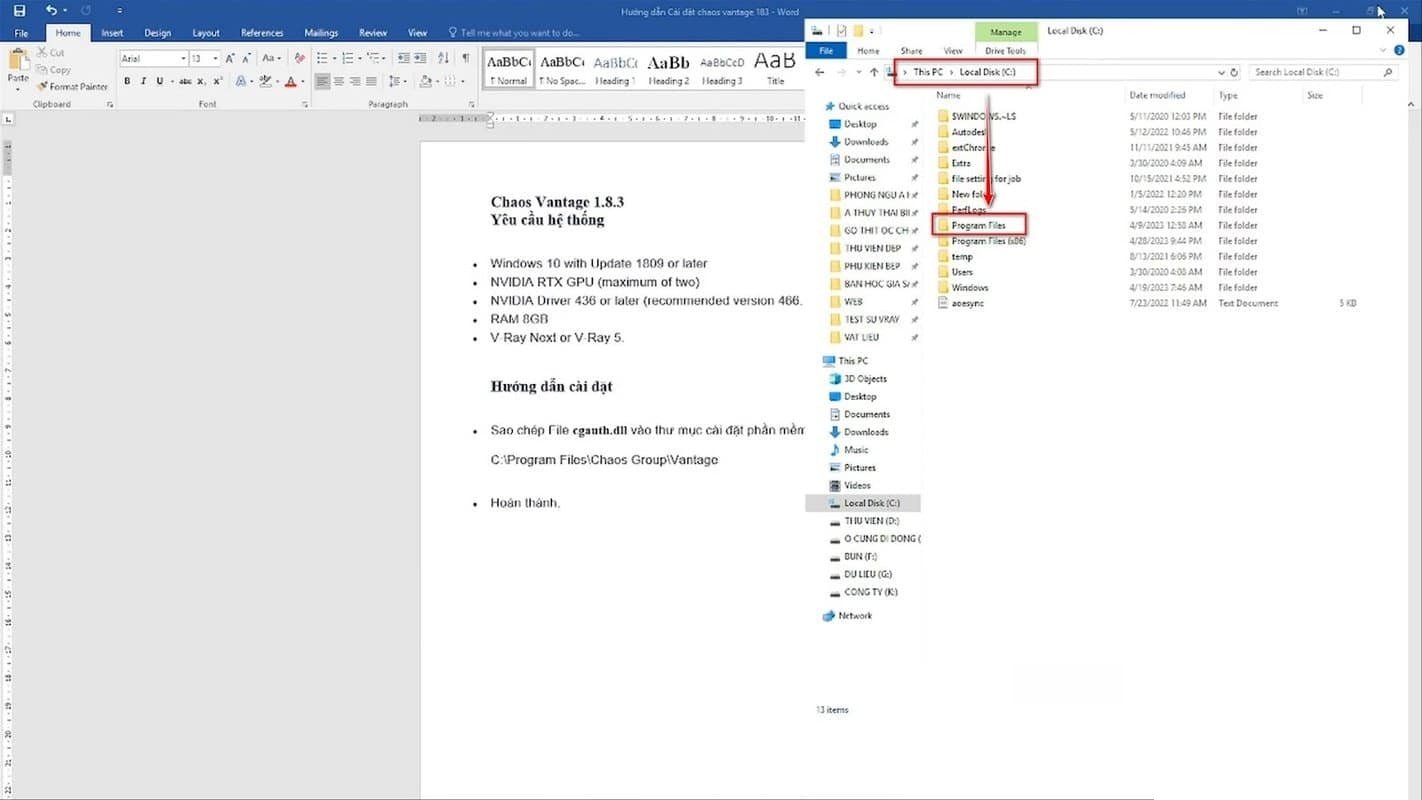Open THU VIEN (D:) drive in navigation pane
The height and width of the screenshot is (800, 1422).
point(872,521)
